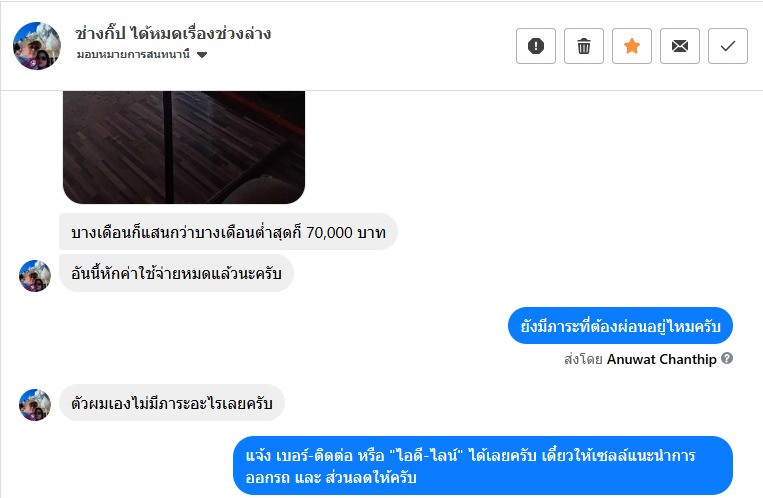
Task: Delete the conversation using the trash icon
Action: (584, 46)
